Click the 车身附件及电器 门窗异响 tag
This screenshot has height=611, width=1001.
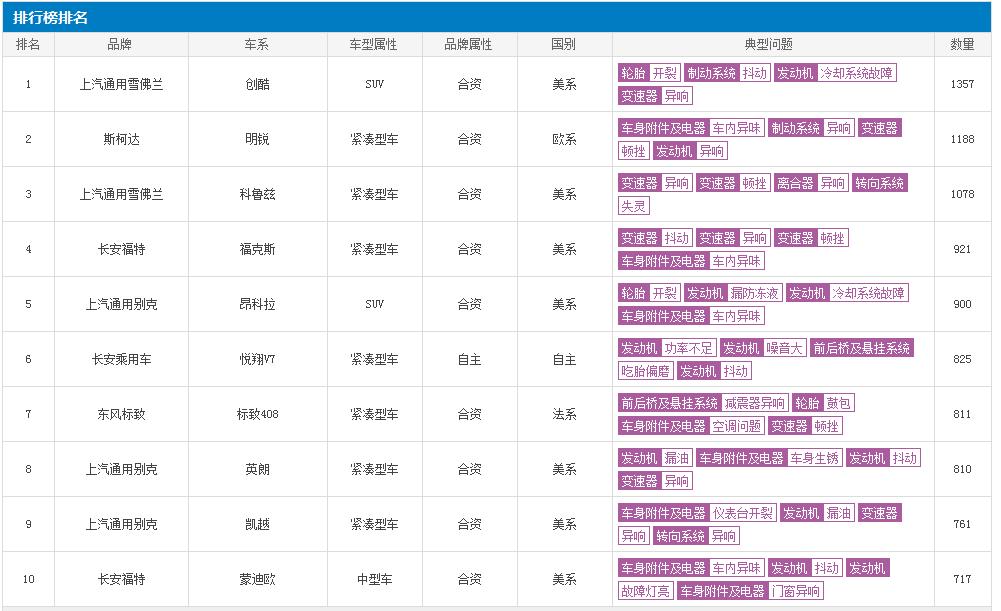point(751,590)
